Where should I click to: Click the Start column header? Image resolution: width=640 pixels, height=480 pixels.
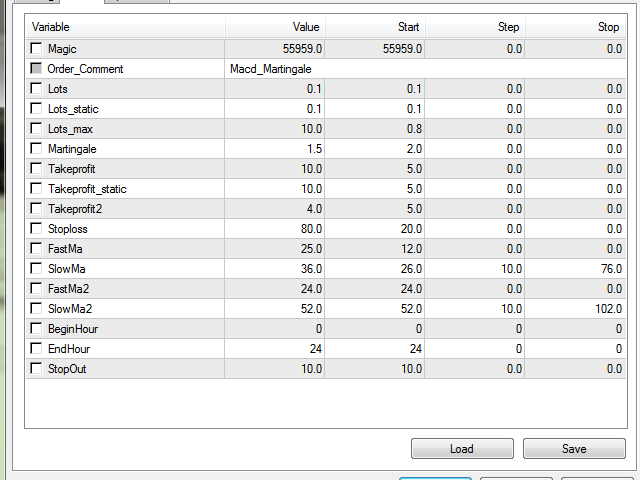coord(375,27)
